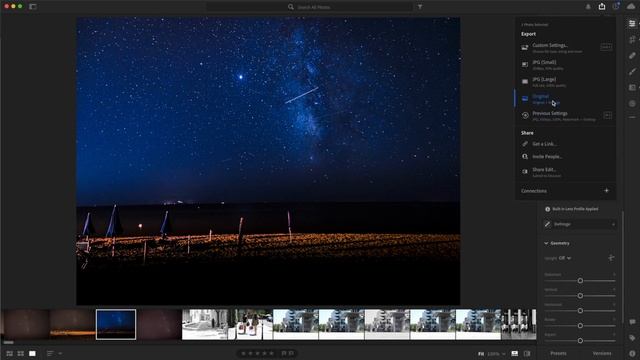Select the selected blue Milky Way thumbnail
This screenshot has width=640, height=360.
(x=116, y=324)
